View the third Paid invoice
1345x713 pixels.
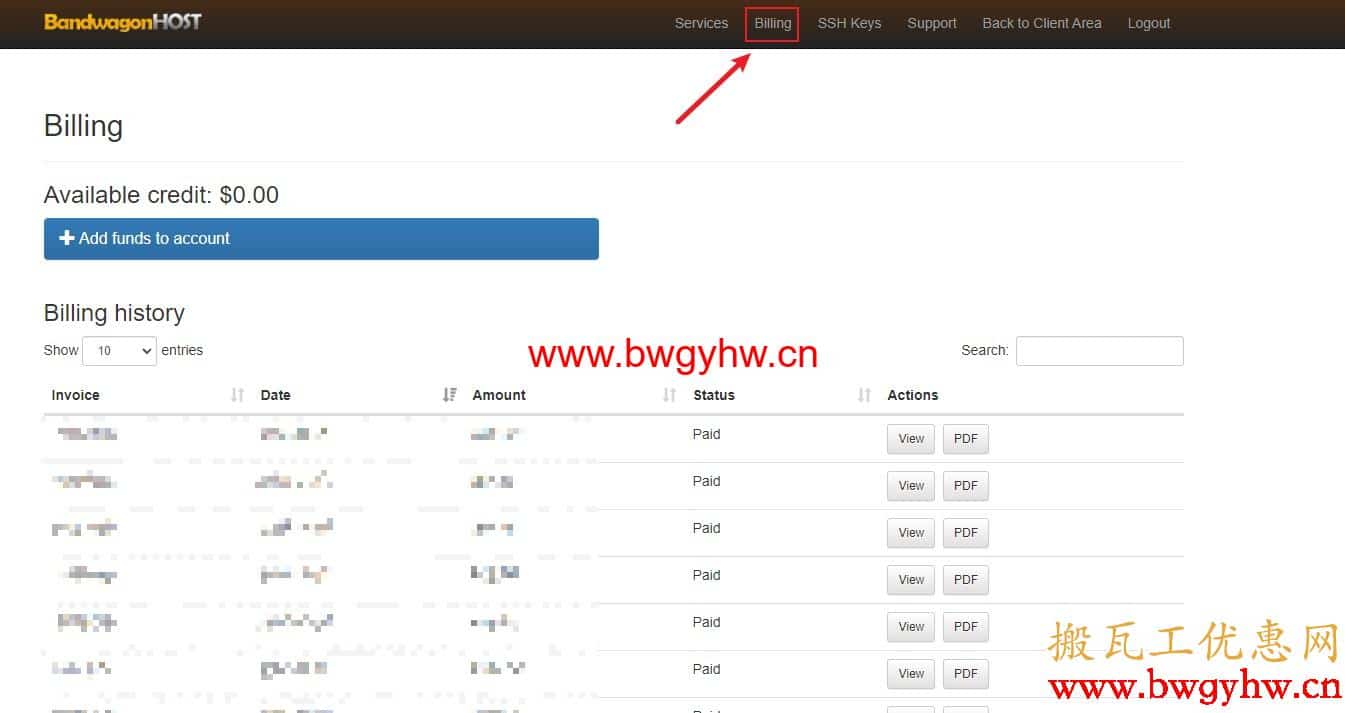[911, 533]
